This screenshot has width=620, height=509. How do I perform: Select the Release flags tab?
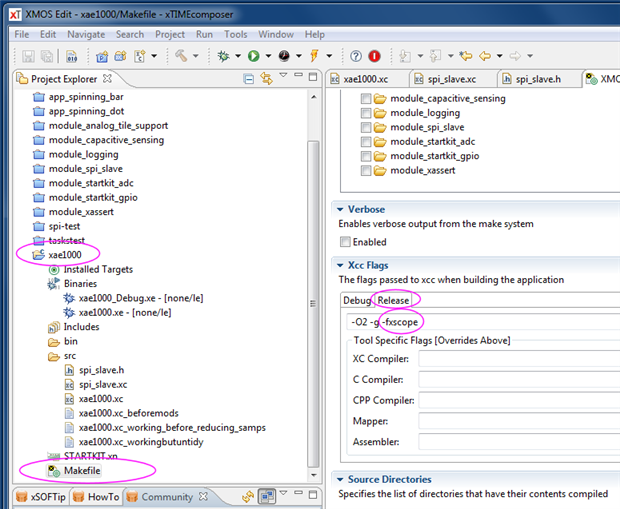point(393,300)
